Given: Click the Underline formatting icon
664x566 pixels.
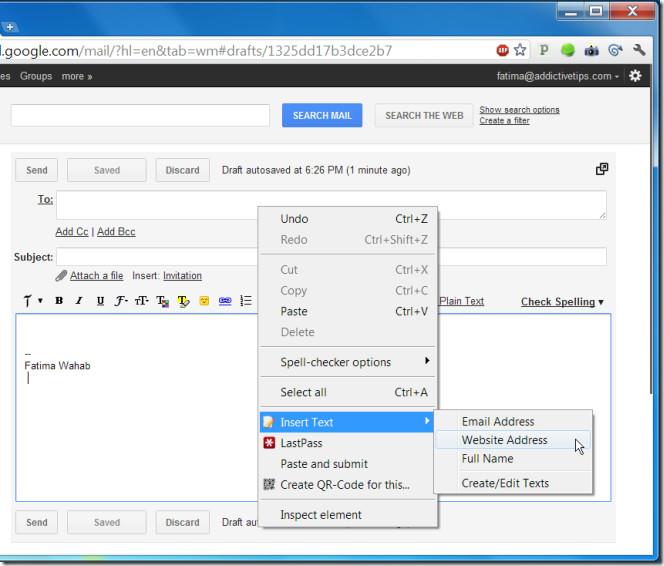Looking at the screenshot, I should (100, 301).
